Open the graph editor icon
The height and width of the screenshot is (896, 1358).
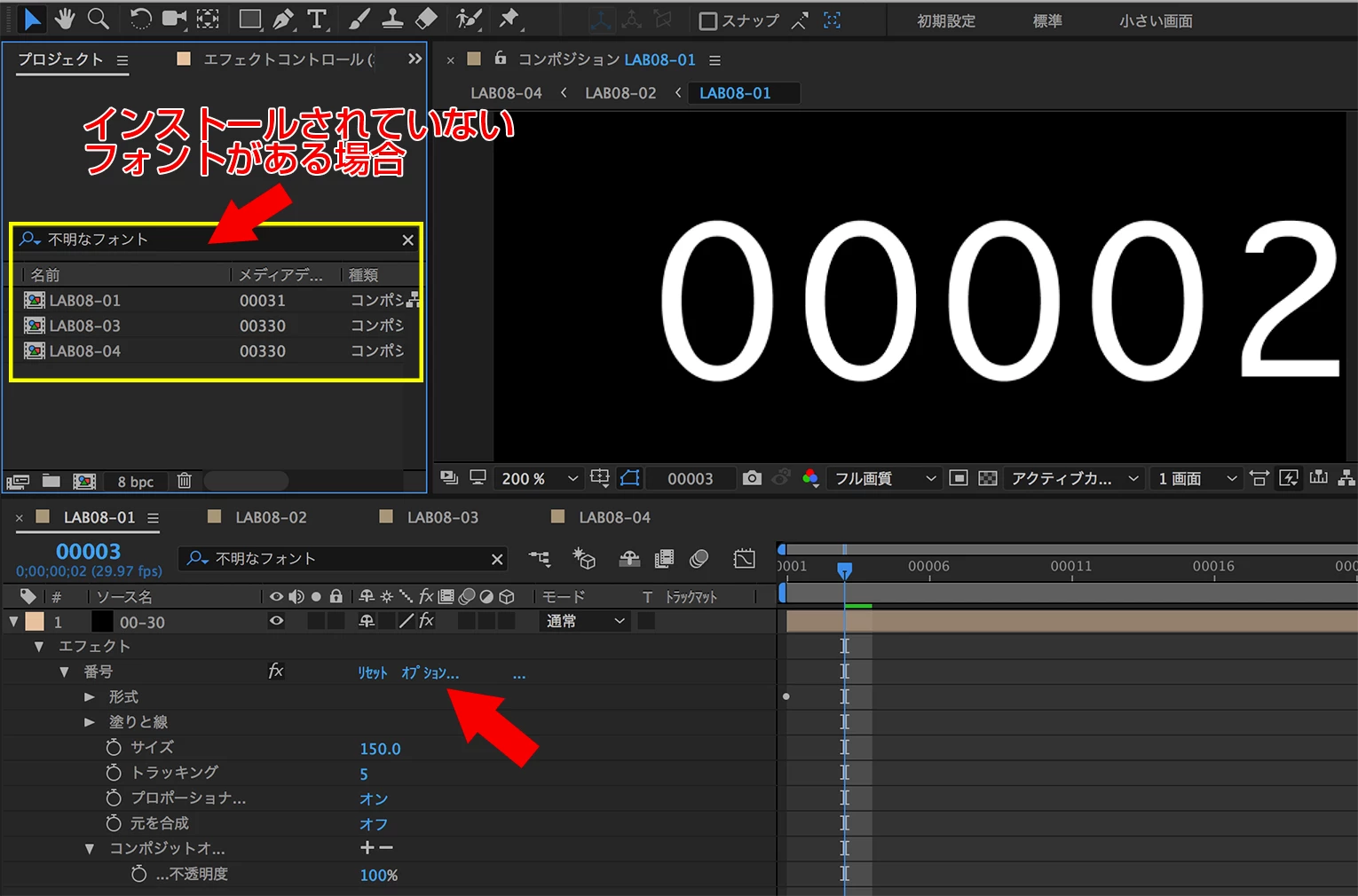pyautogui.click(x=745, y=558)
